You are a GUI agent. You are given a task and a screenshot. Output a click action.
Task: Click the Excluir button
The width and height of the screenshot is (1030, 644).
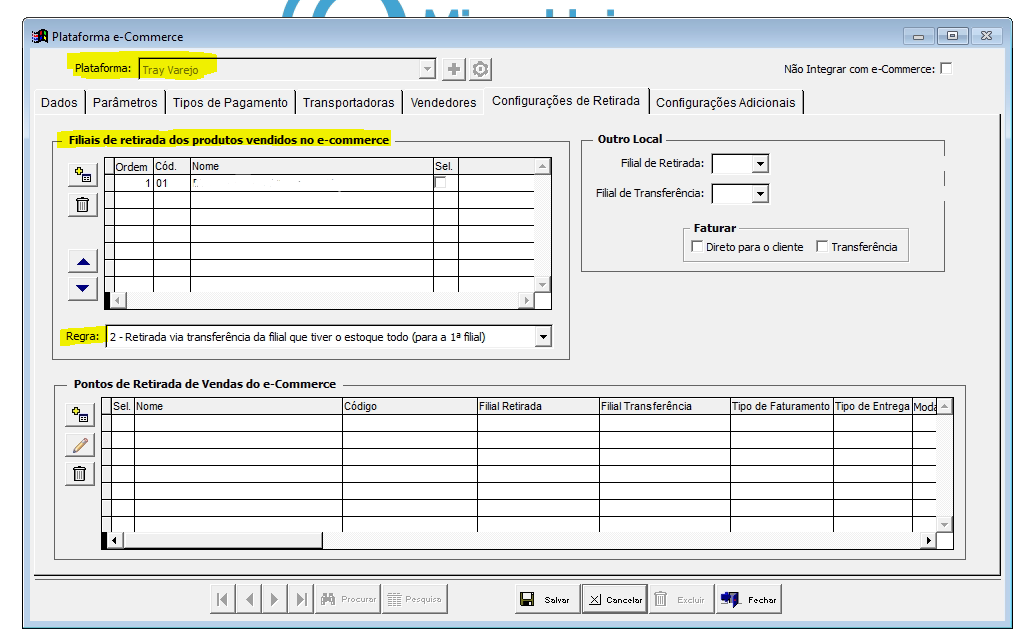pos(682,599)
